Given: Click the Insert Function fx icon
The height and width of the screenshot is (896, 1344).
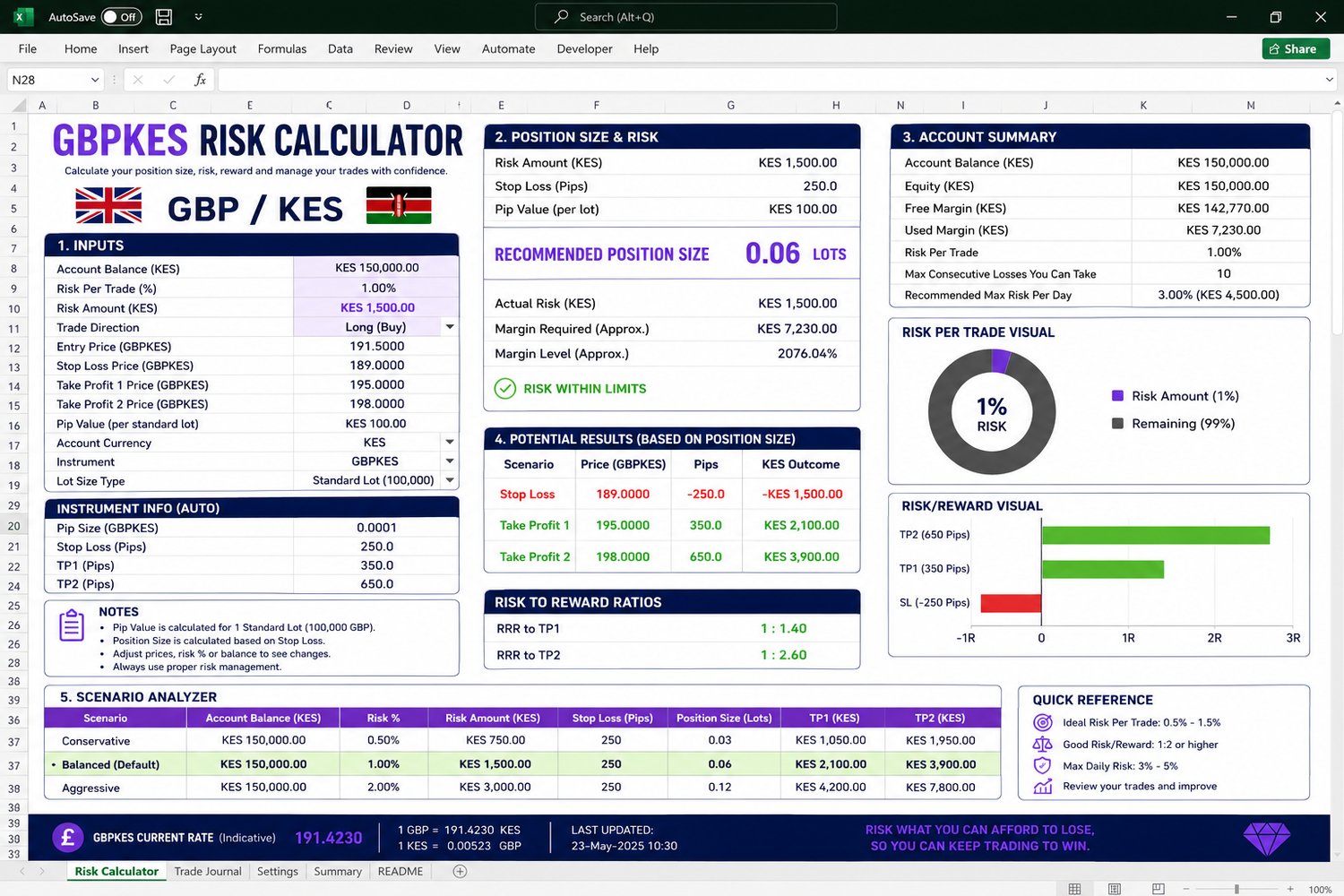Looking at the screenshot, I should point(200,80).
